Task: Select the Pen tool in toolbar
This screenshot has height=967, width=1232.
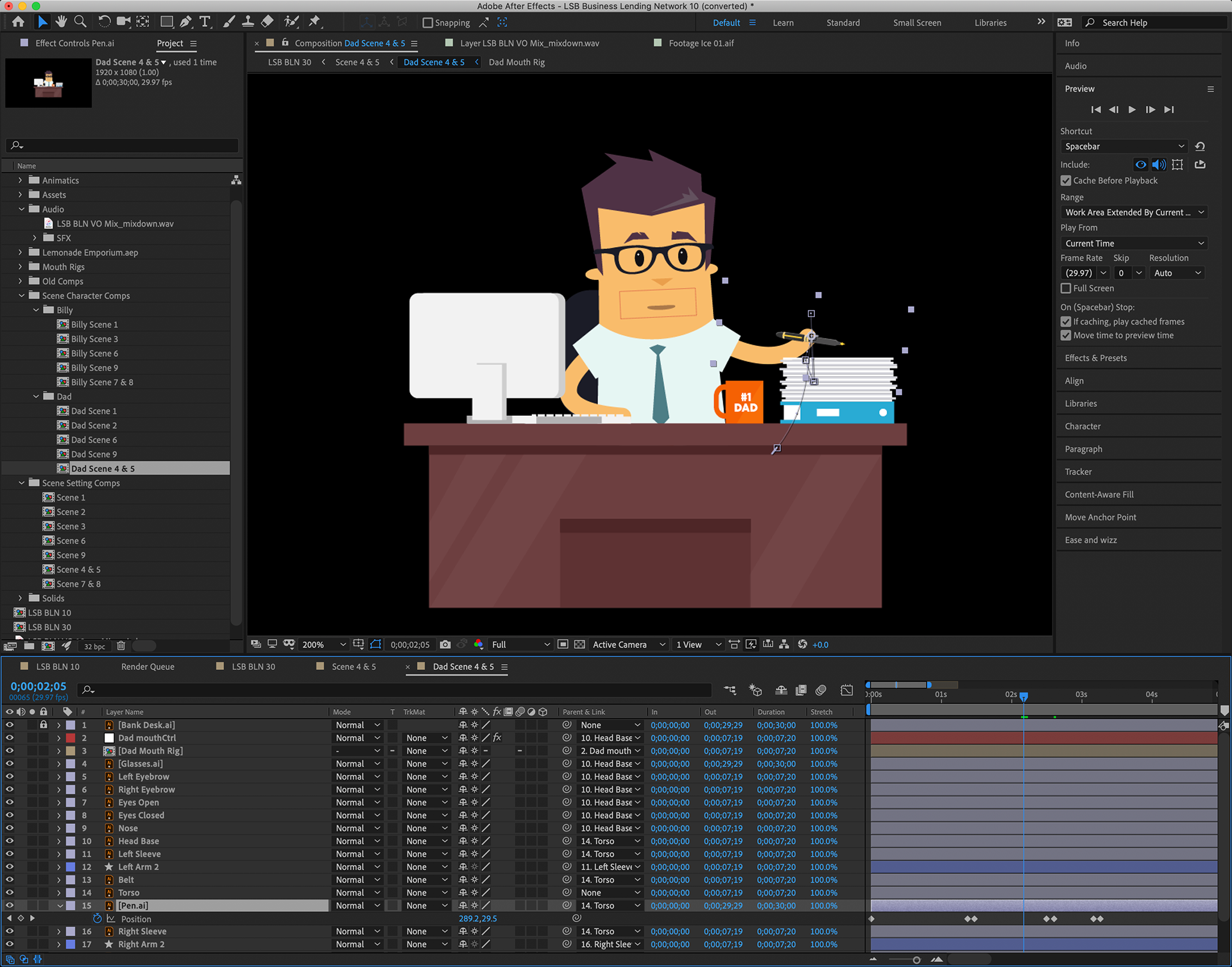Action: [x=185, y=22]
